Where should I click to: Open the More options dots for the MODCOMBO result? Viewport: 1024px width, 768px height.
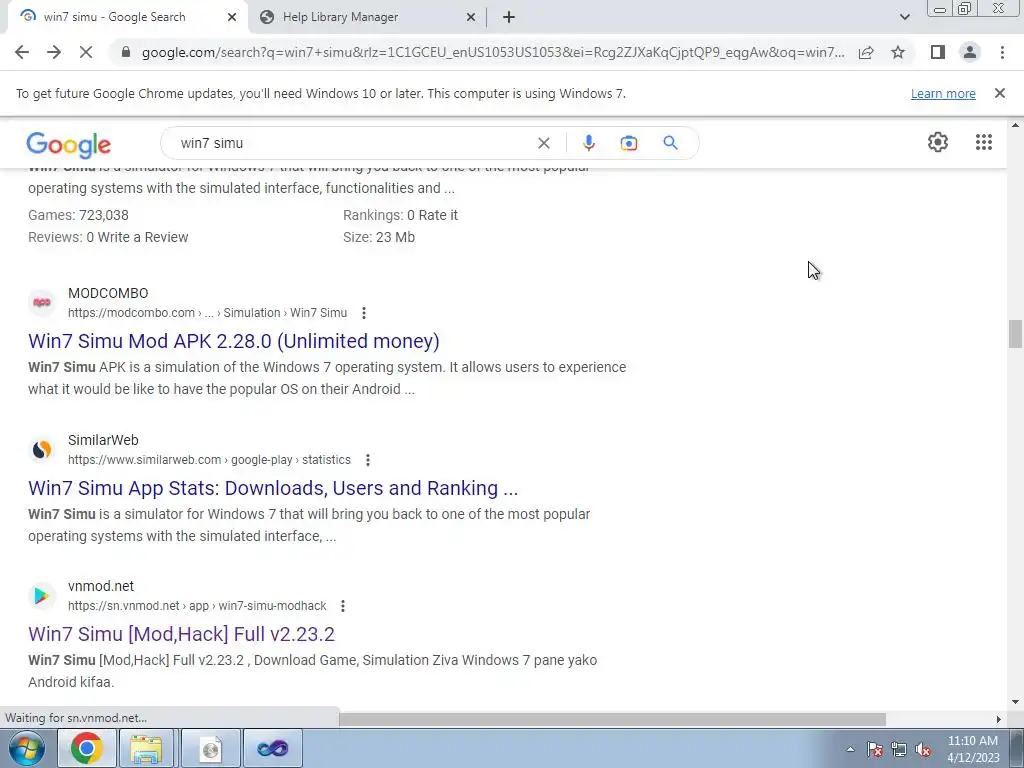[x=364, y=313]
